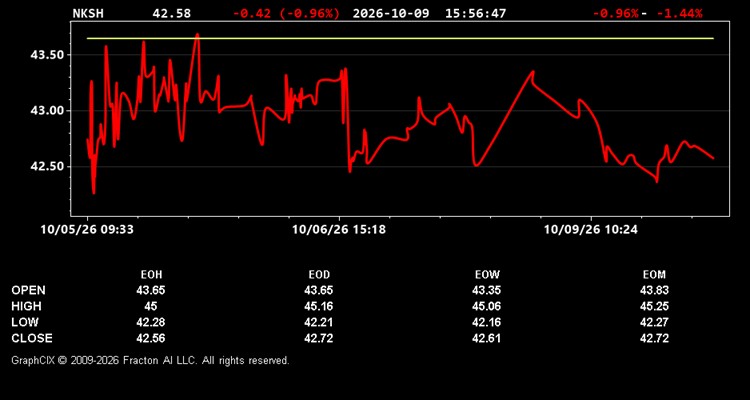This screenshot has height=400, width=750.
Task: Select EOD close value 42.72
Action: 319,338
